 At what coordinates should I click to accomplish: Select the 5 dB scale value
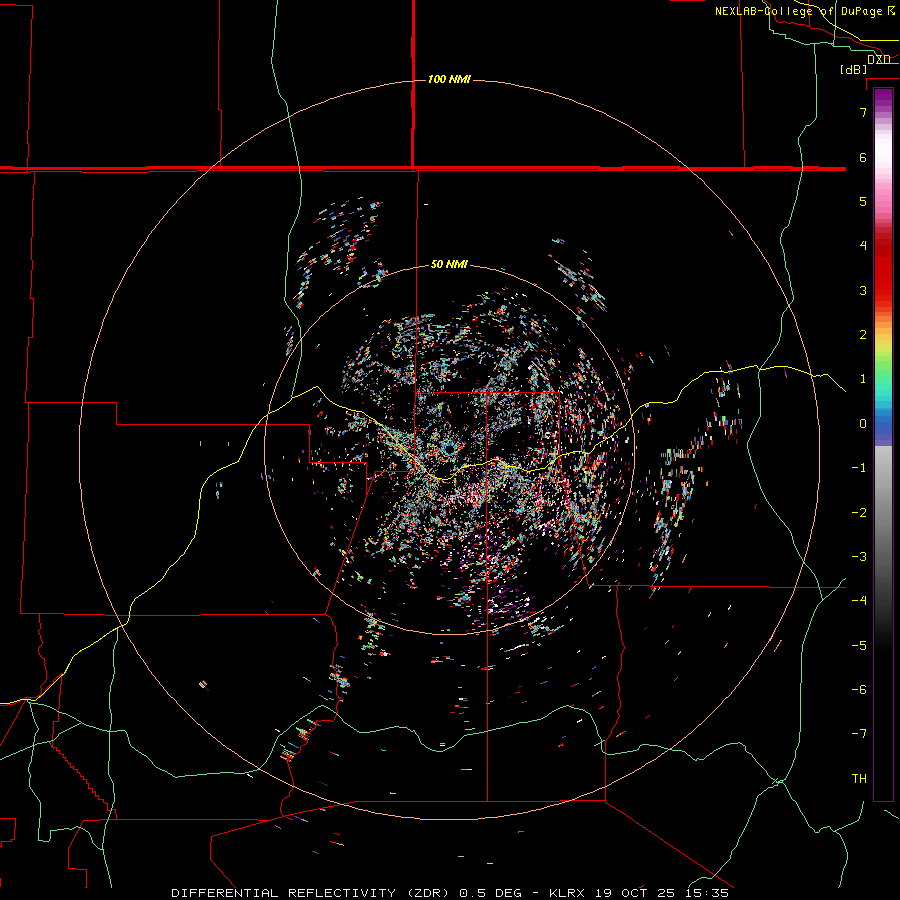tap(863, 201)
